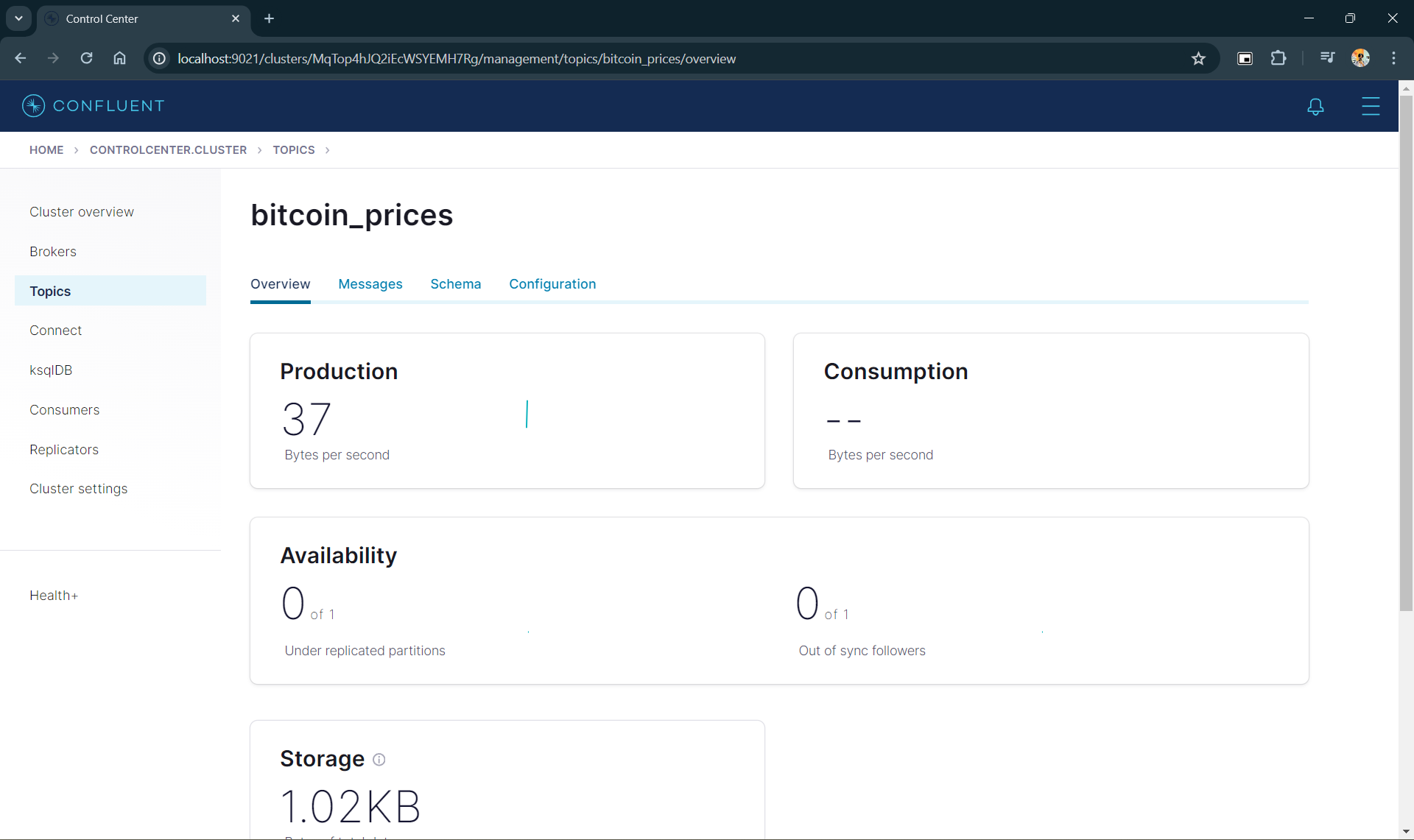Click the browser home icon
The width and height of the screenshot is (1414, 840).
tap(119, 58)
